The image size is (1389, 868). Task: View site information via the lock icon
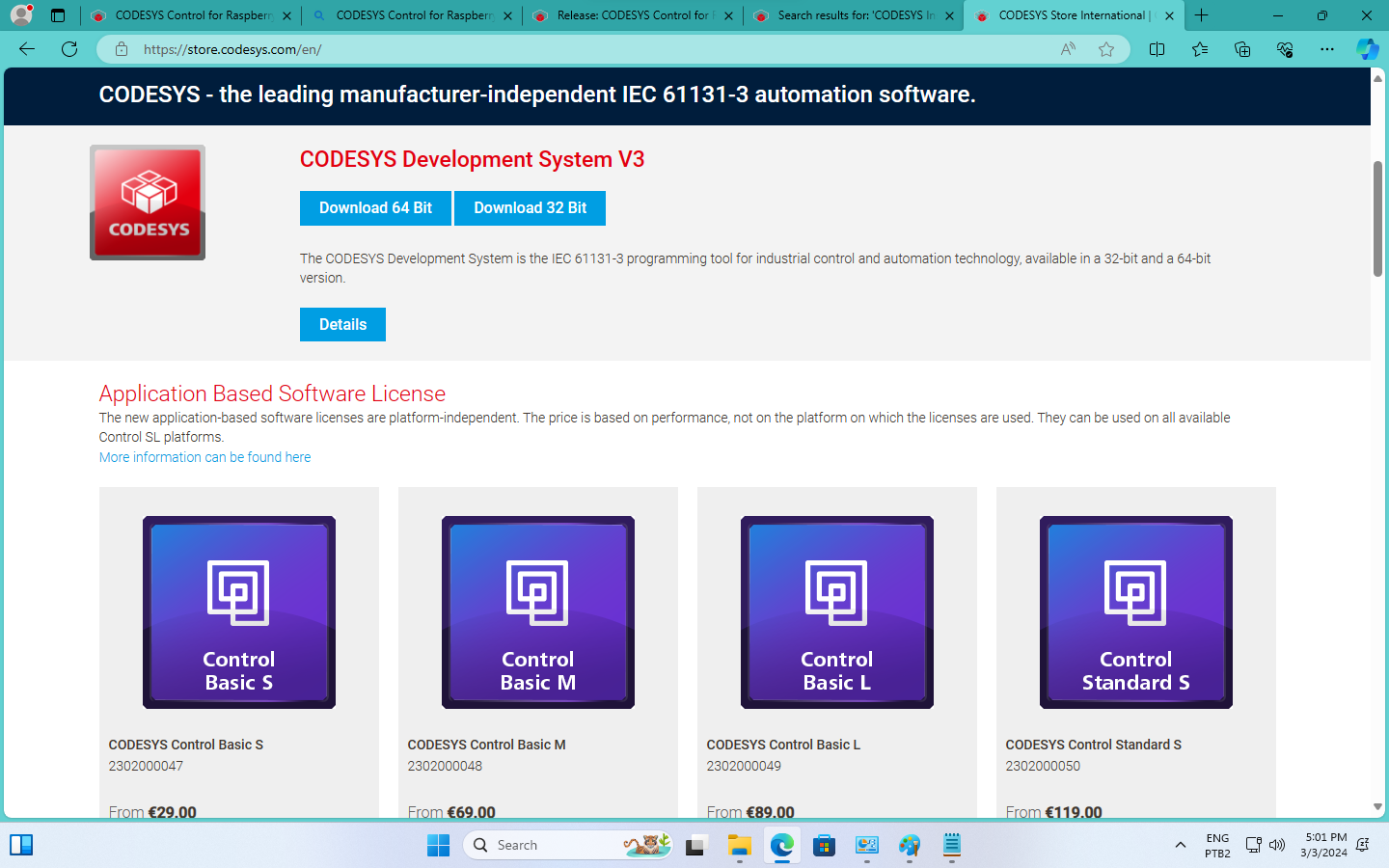(x=122, y=49)
